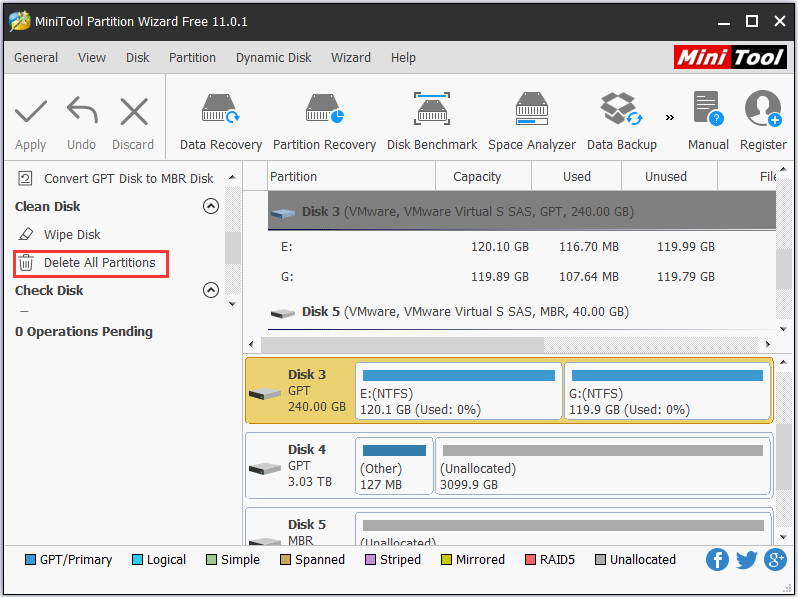Open the Disk menu
The width and height of the screenshot is (798, 597).
coord(137,58)
